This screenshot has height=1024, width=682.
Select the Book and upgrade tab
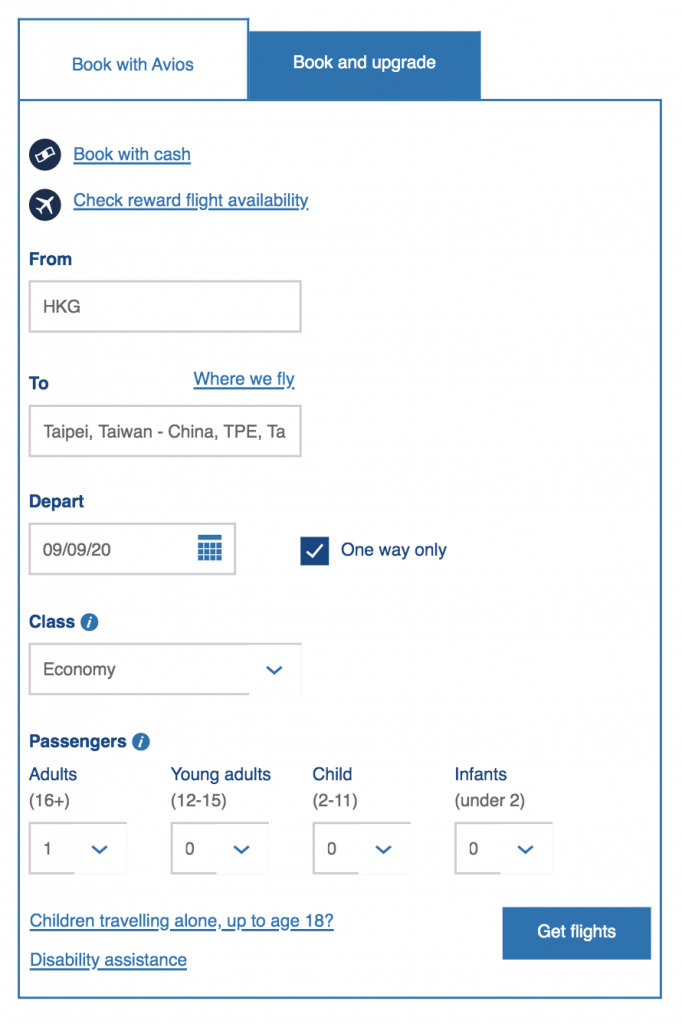coord(364,62)
